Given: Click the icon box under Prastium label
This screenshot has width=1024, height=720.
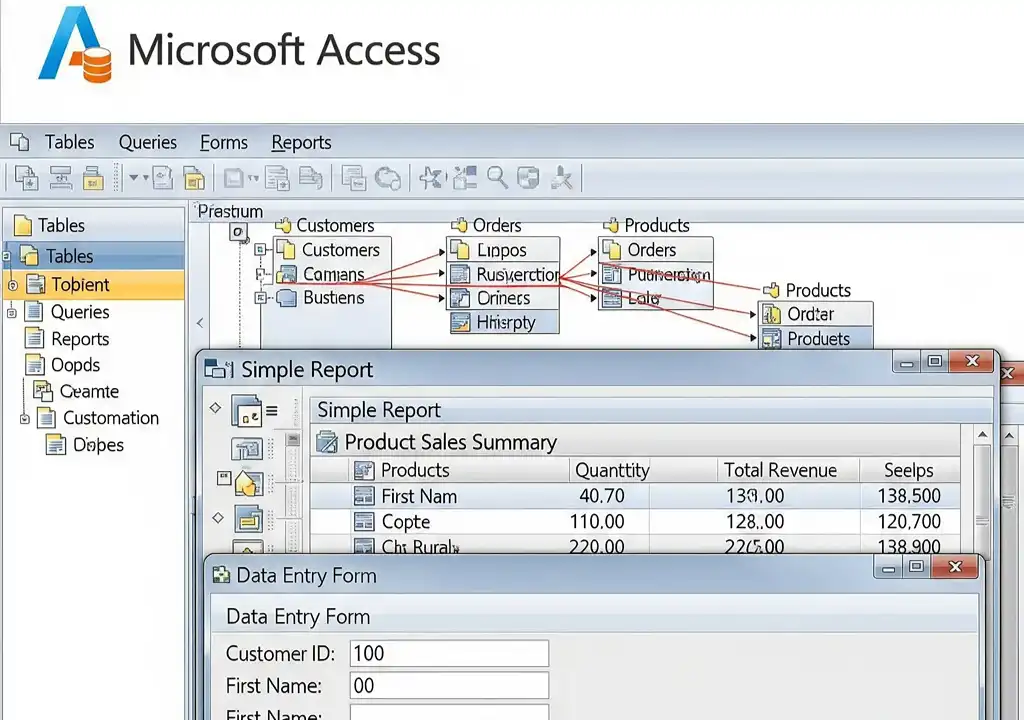Looking at the screenshot, I should click(238, 232).
